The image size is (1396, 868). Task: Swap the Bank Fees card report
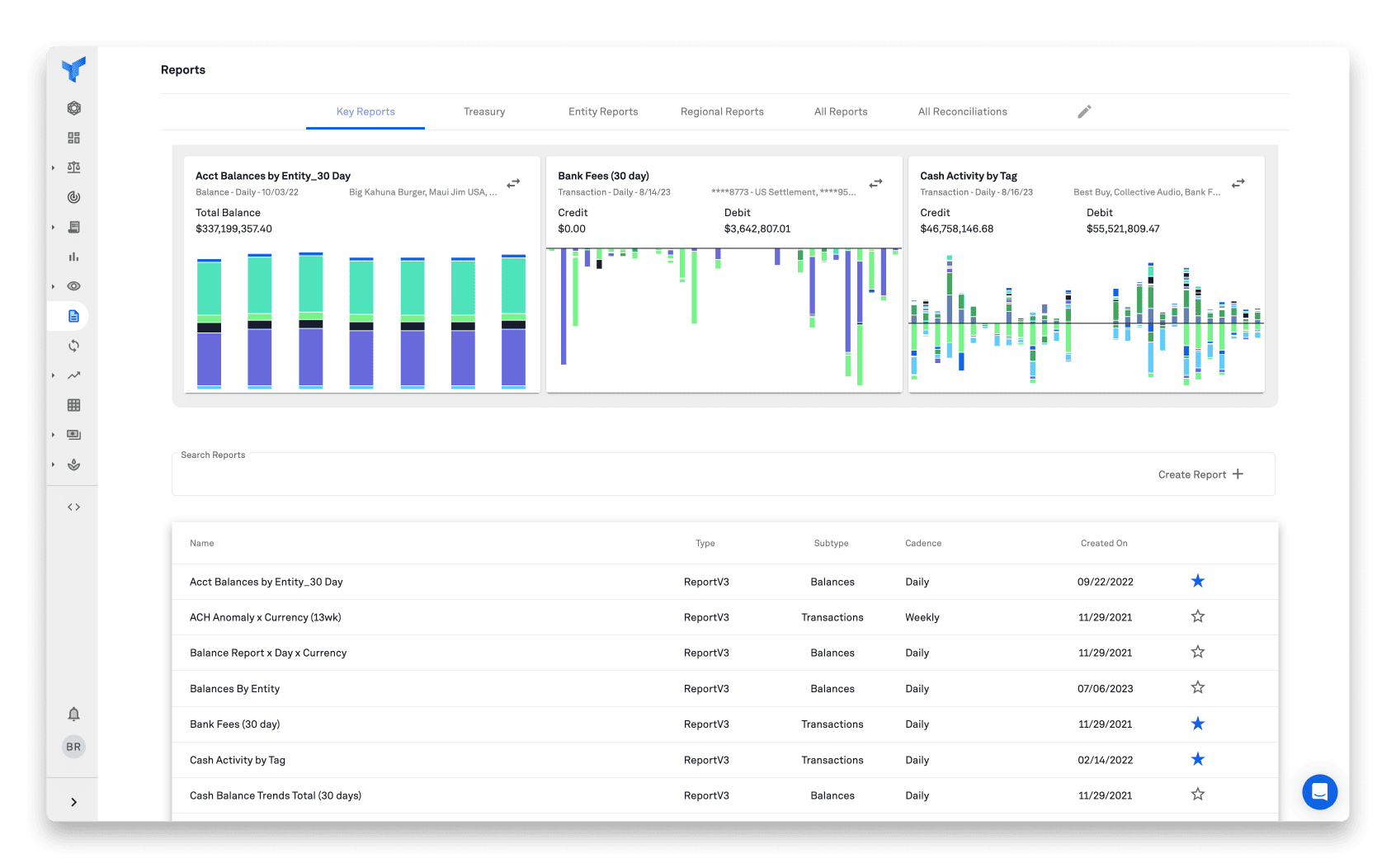(875, 183)
